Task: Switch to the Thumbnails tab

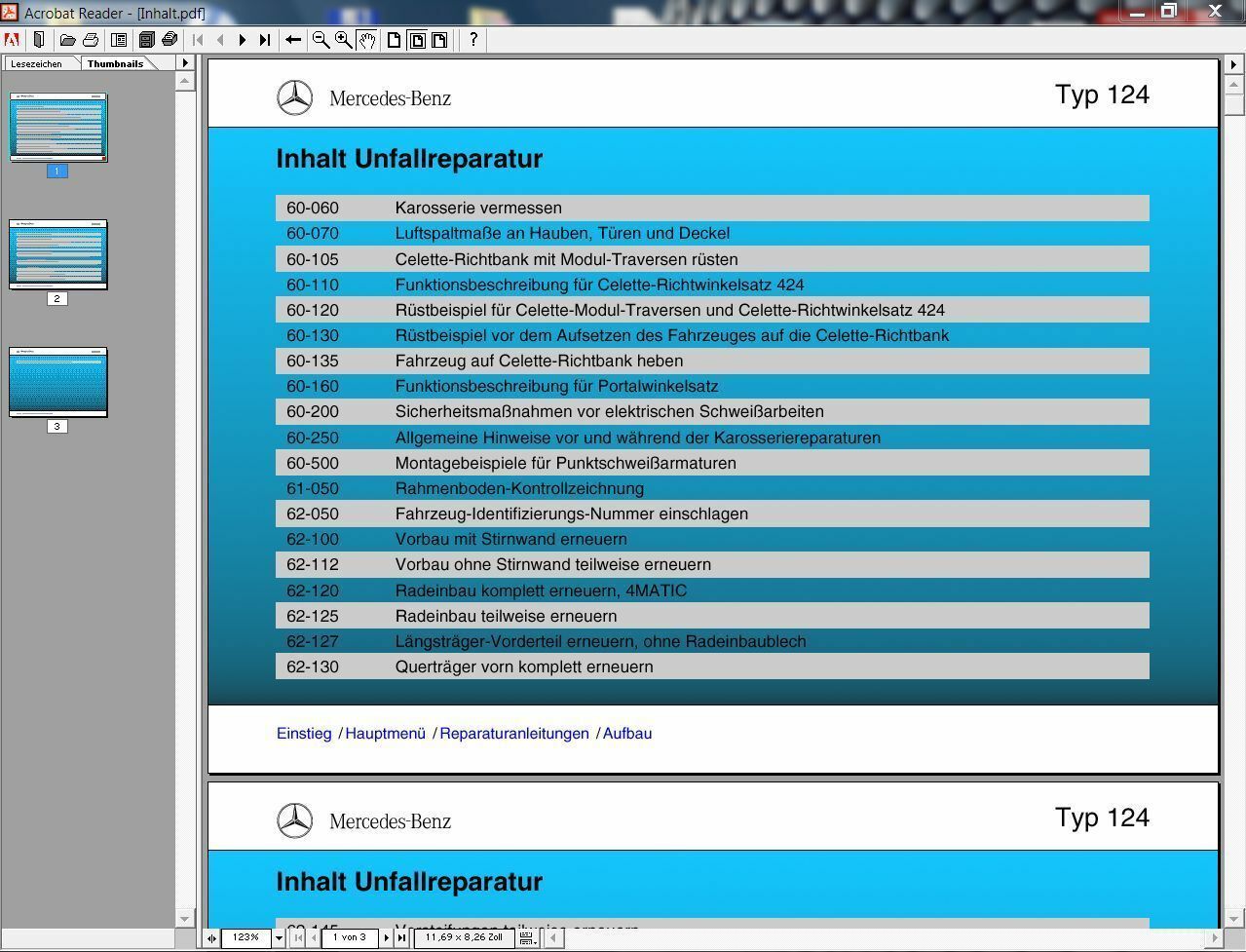Action: (115, 64)
